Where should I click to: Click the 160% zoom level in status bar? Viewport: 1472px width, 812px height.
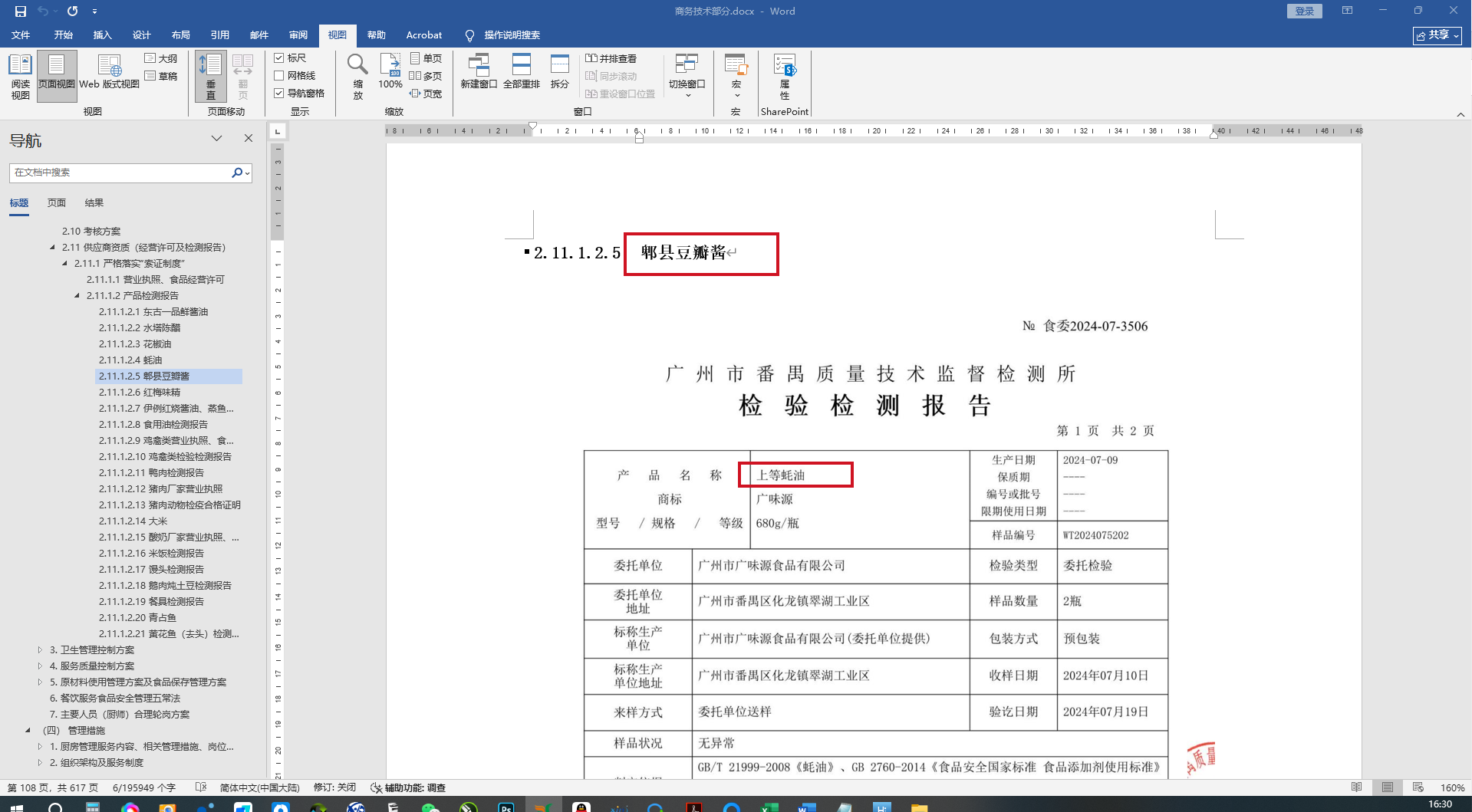point(1452,787)
